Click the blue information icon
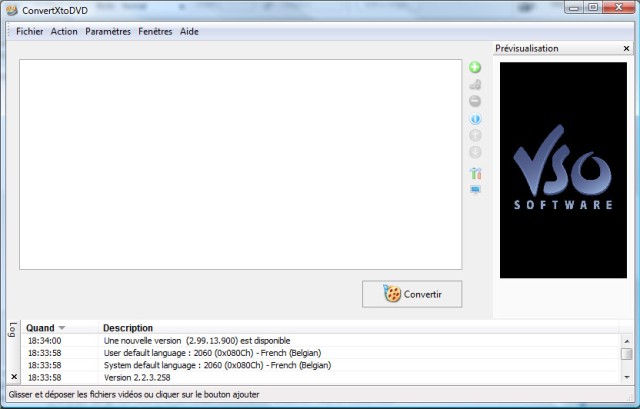Screen dimensions: 640x409 [x=475, y=119]
